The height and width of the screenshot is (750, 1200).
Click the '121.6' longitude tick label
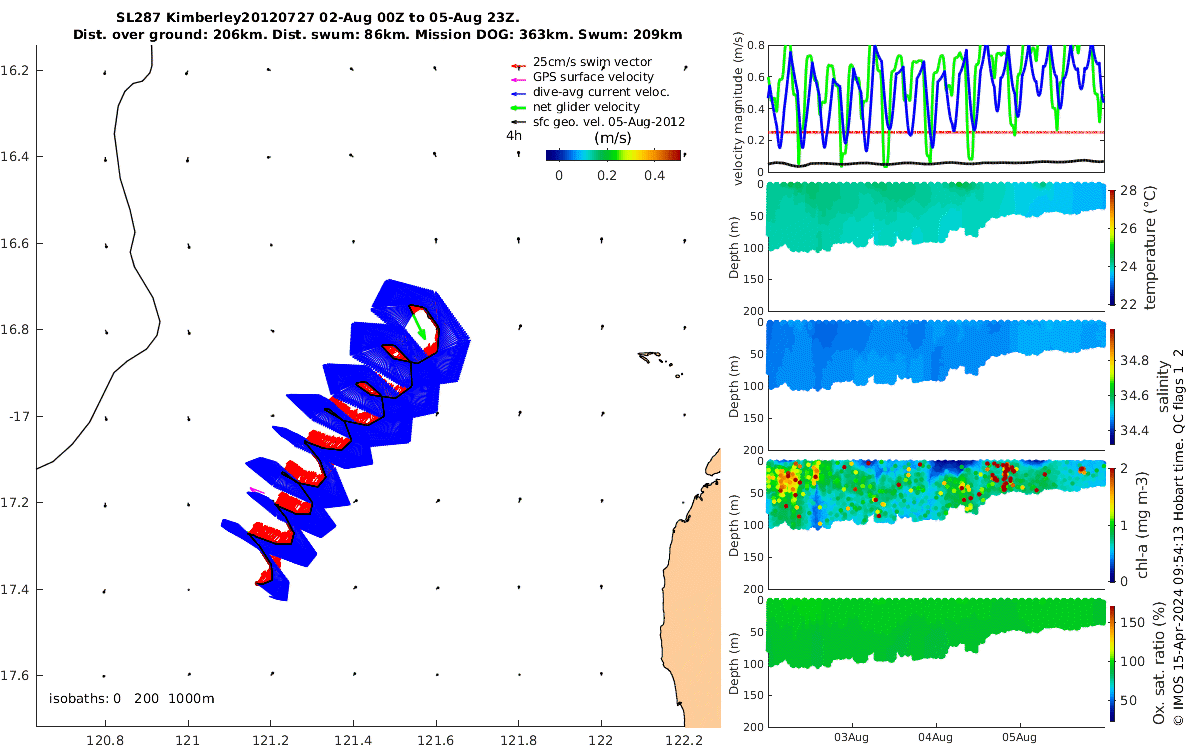(435, 740)
